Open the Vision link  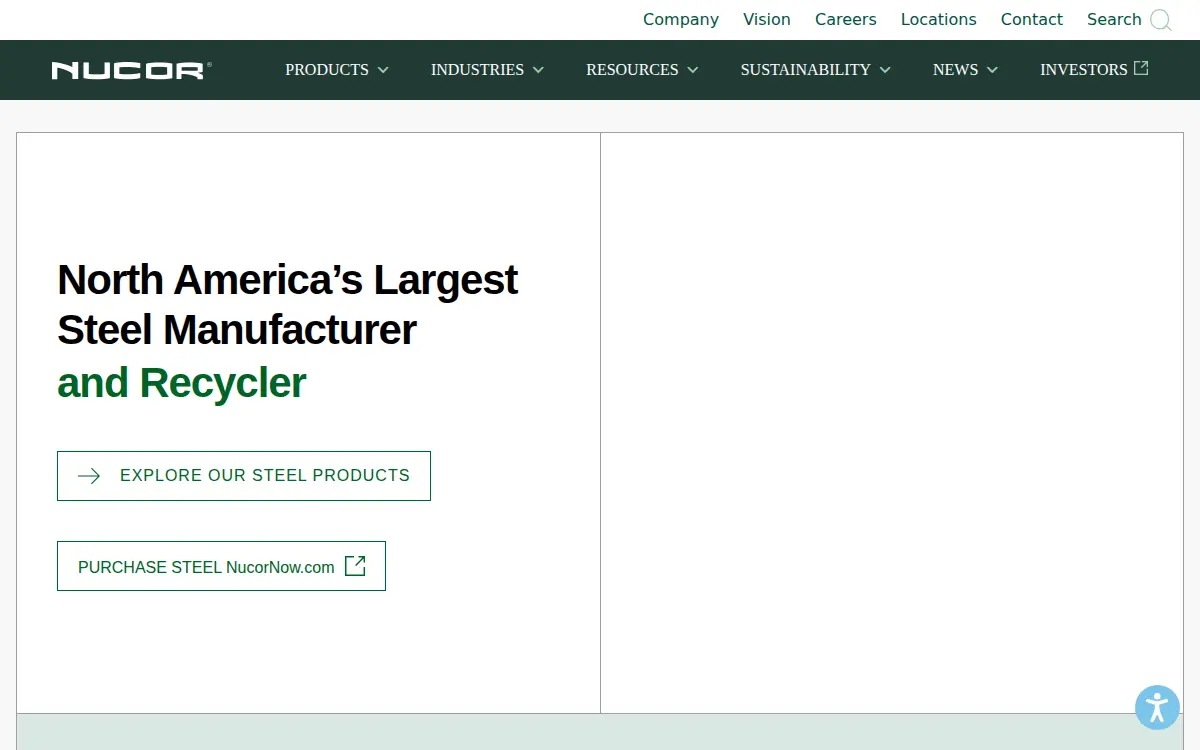[x=767, y=20]
